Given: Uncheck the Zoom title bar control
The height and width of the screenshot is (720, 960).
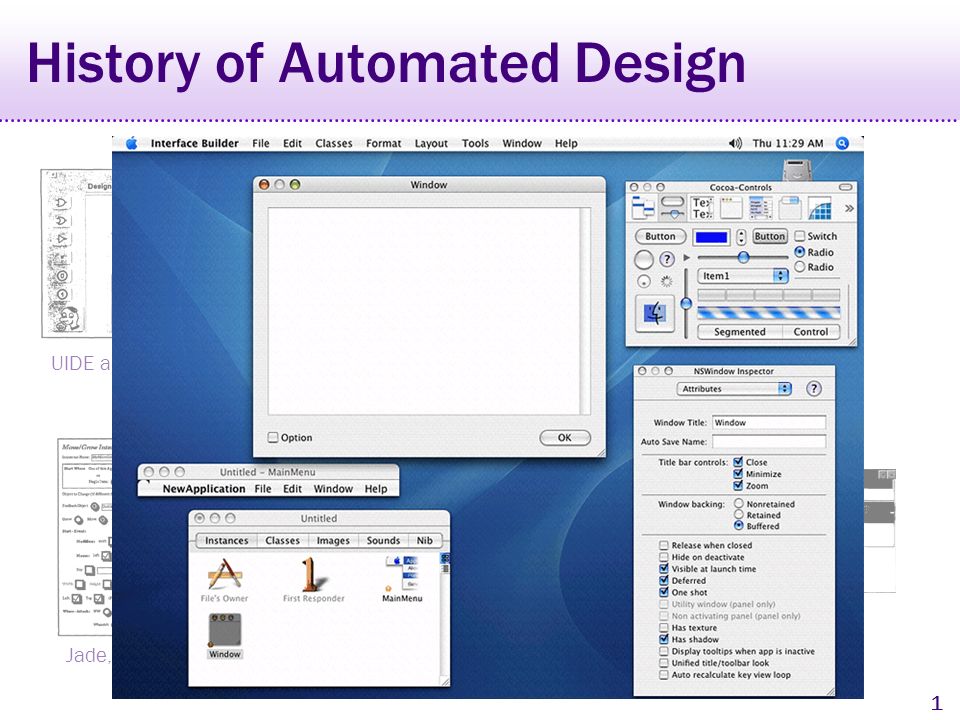Looking at the screenshot, I should pyautogui.click(x=738, y=485).
